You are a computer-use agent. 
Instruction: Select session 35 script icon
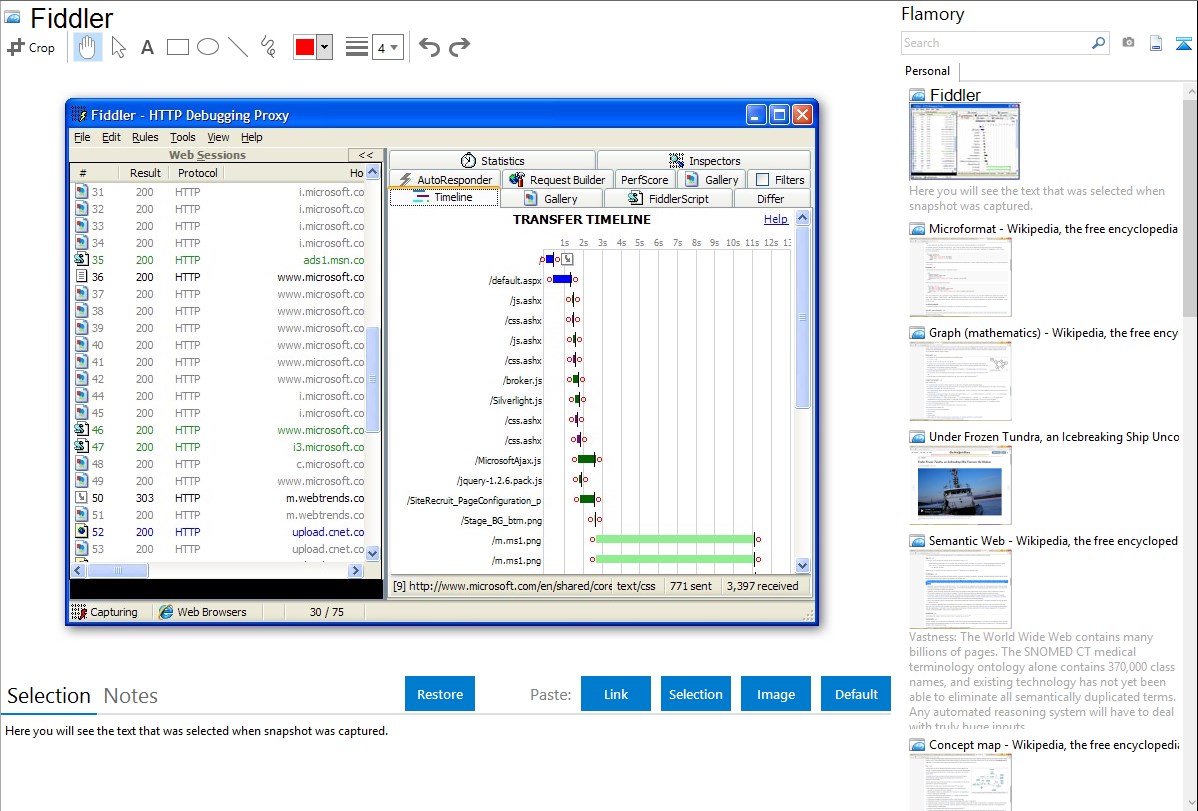point(81,260)
